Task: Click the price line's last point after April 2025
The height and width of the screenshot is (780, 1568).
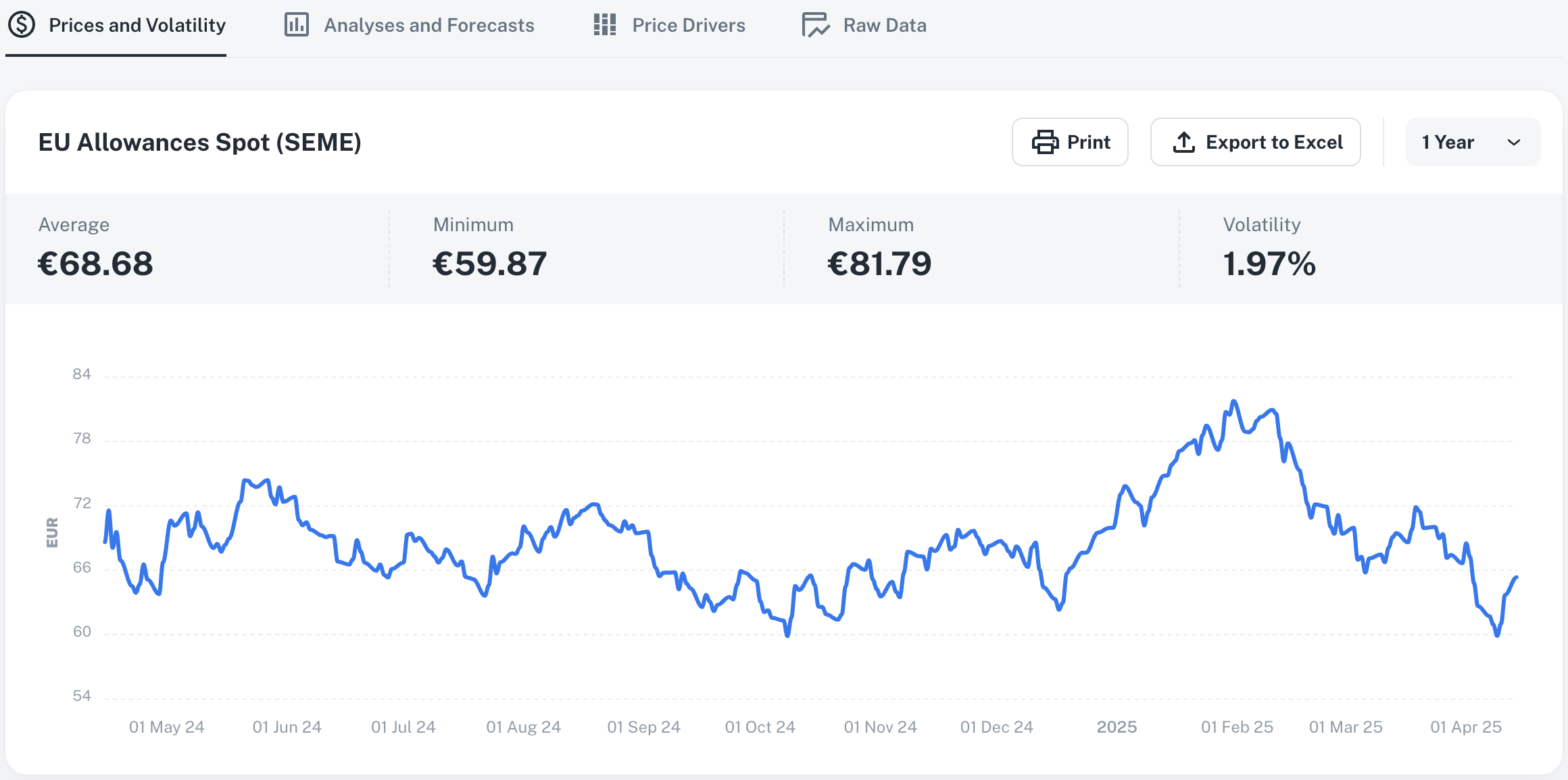Action: tap(1517, 577)
